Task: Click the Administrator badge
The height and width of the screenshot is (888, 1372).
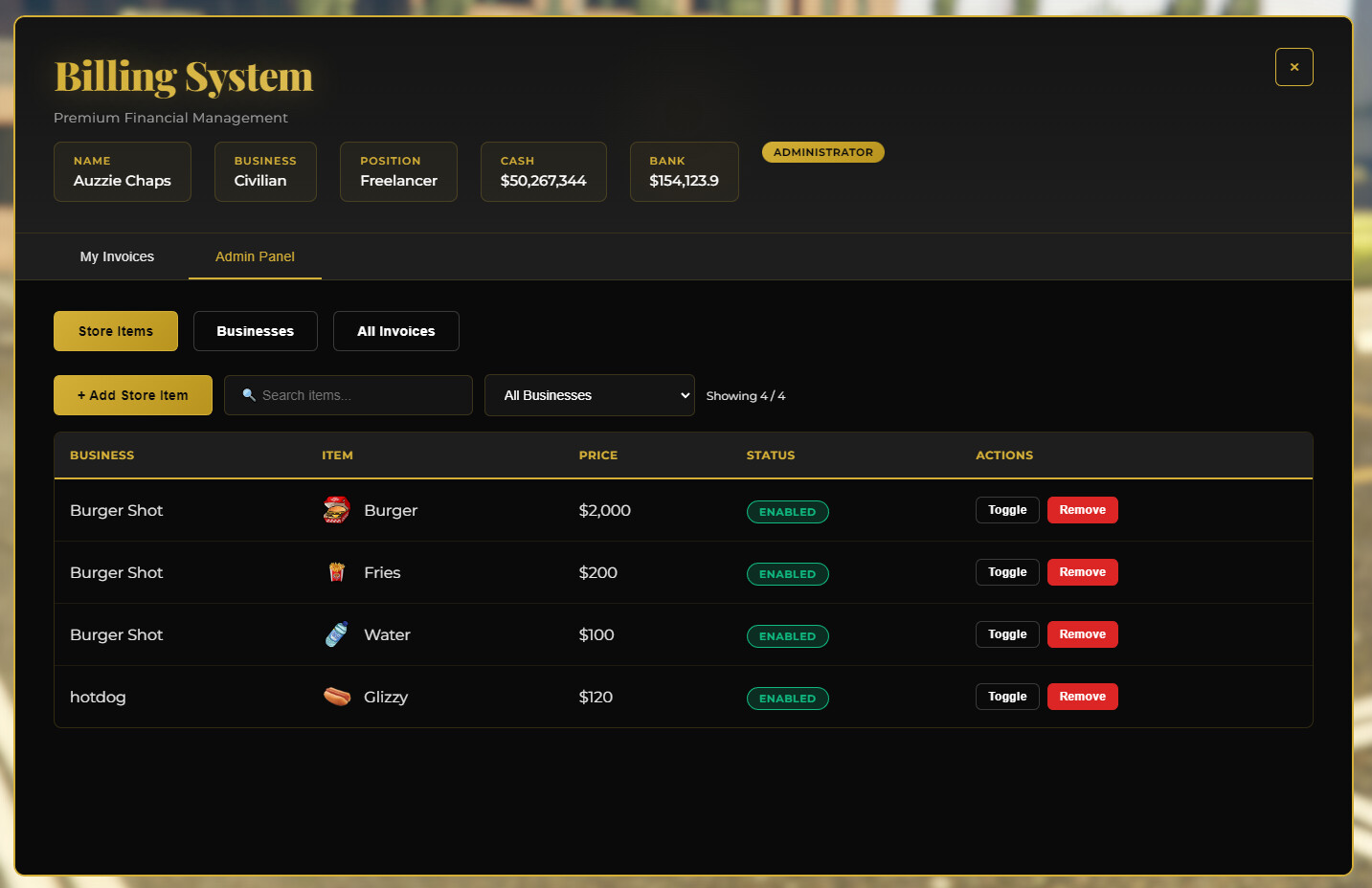Action: pyautogui.click(x=823, y=152)
